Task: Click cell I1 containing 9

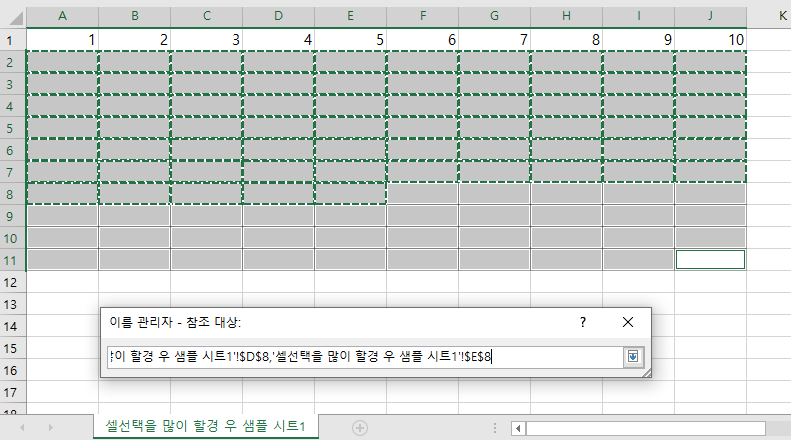Action: 639,40
